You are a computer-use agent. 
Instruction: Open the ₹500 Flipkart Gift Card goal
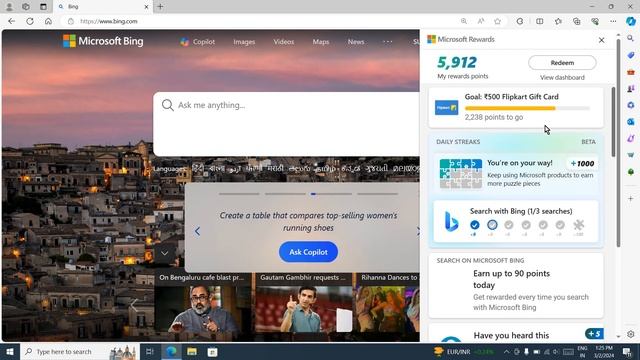(516, 107)
